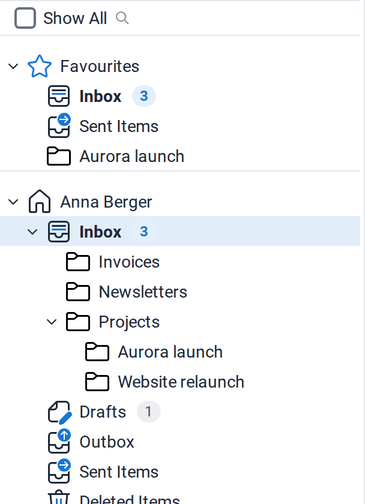Open the Newsletters folder label
Screen dimensions: 365x504
143,292
